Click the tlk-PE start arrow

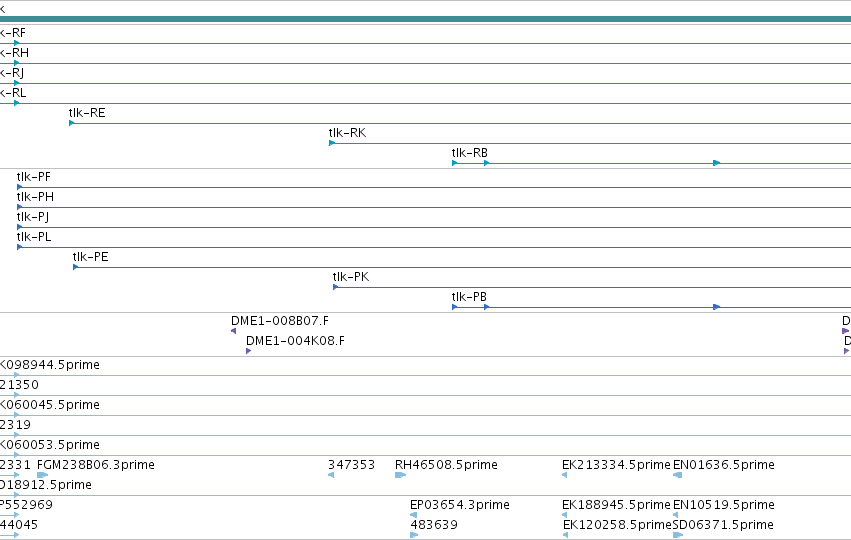(75, 267)
